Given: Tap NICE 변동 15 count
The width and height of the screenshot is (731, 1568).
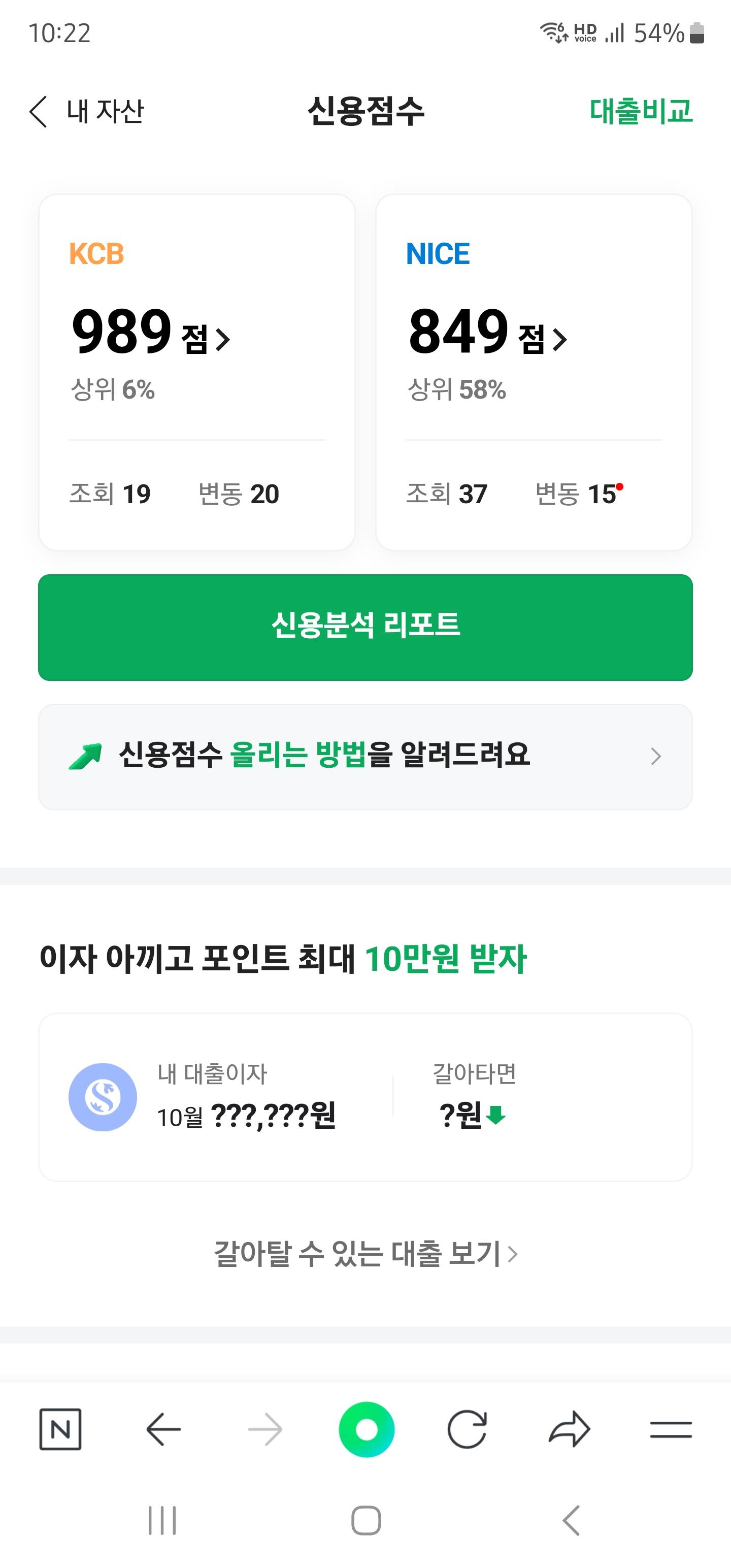Looking at the screenshot, I should [x=576, y=494].
